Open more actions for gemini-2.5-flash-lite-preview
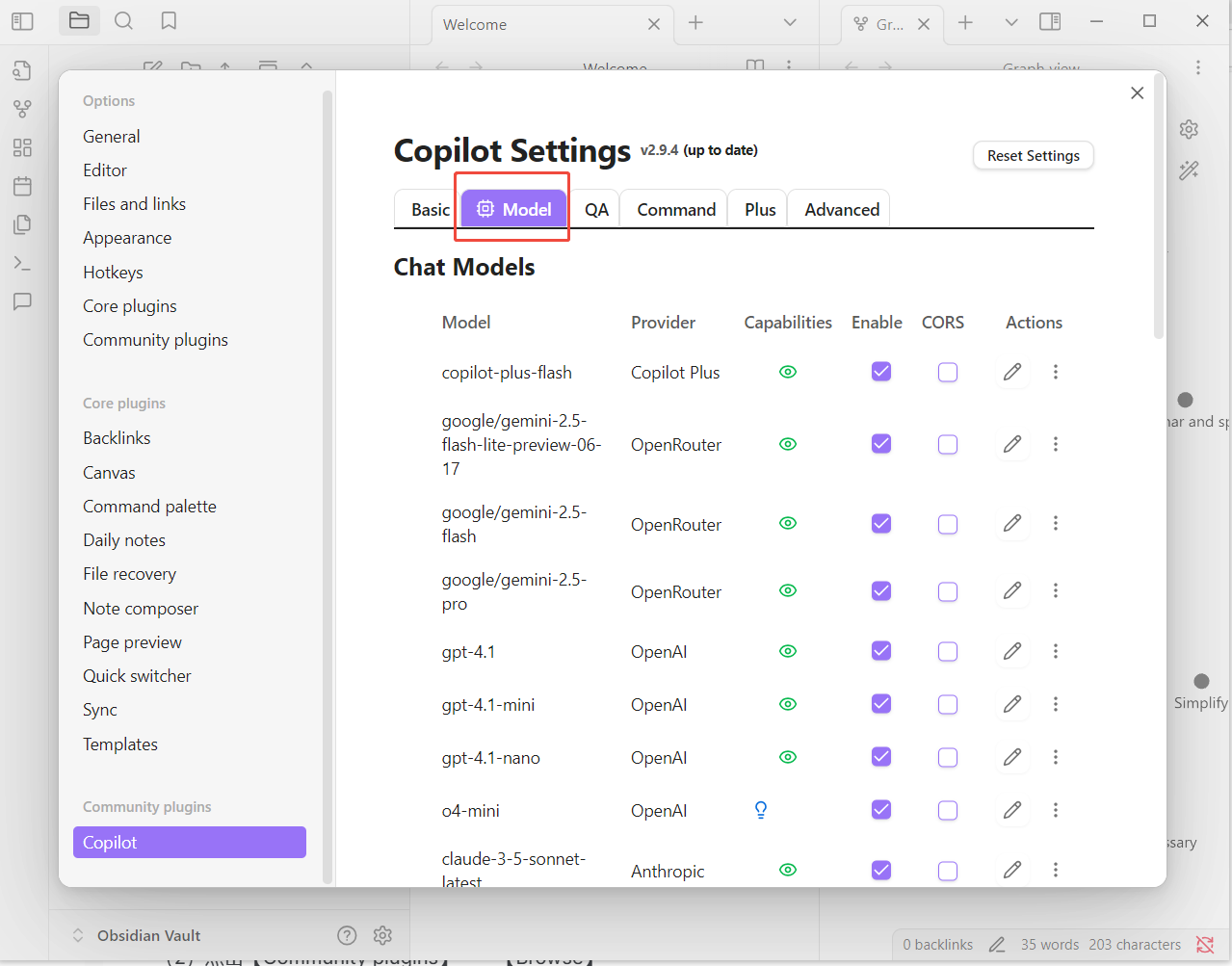 coord(1056,444)
